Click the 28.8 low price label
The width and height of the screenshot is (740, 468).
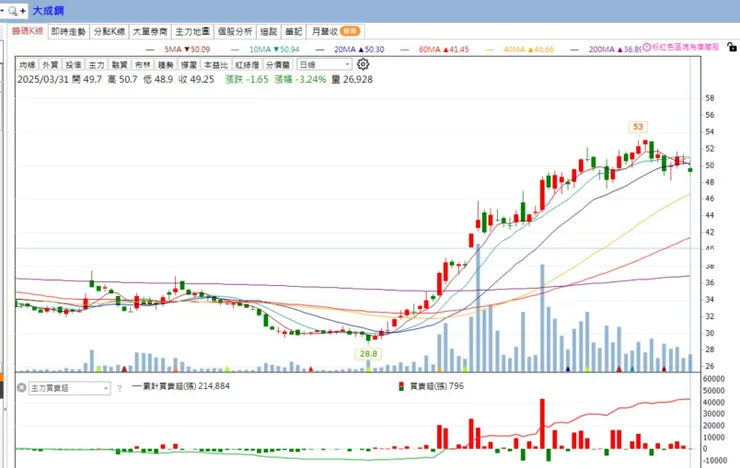[x=368, y=354]
